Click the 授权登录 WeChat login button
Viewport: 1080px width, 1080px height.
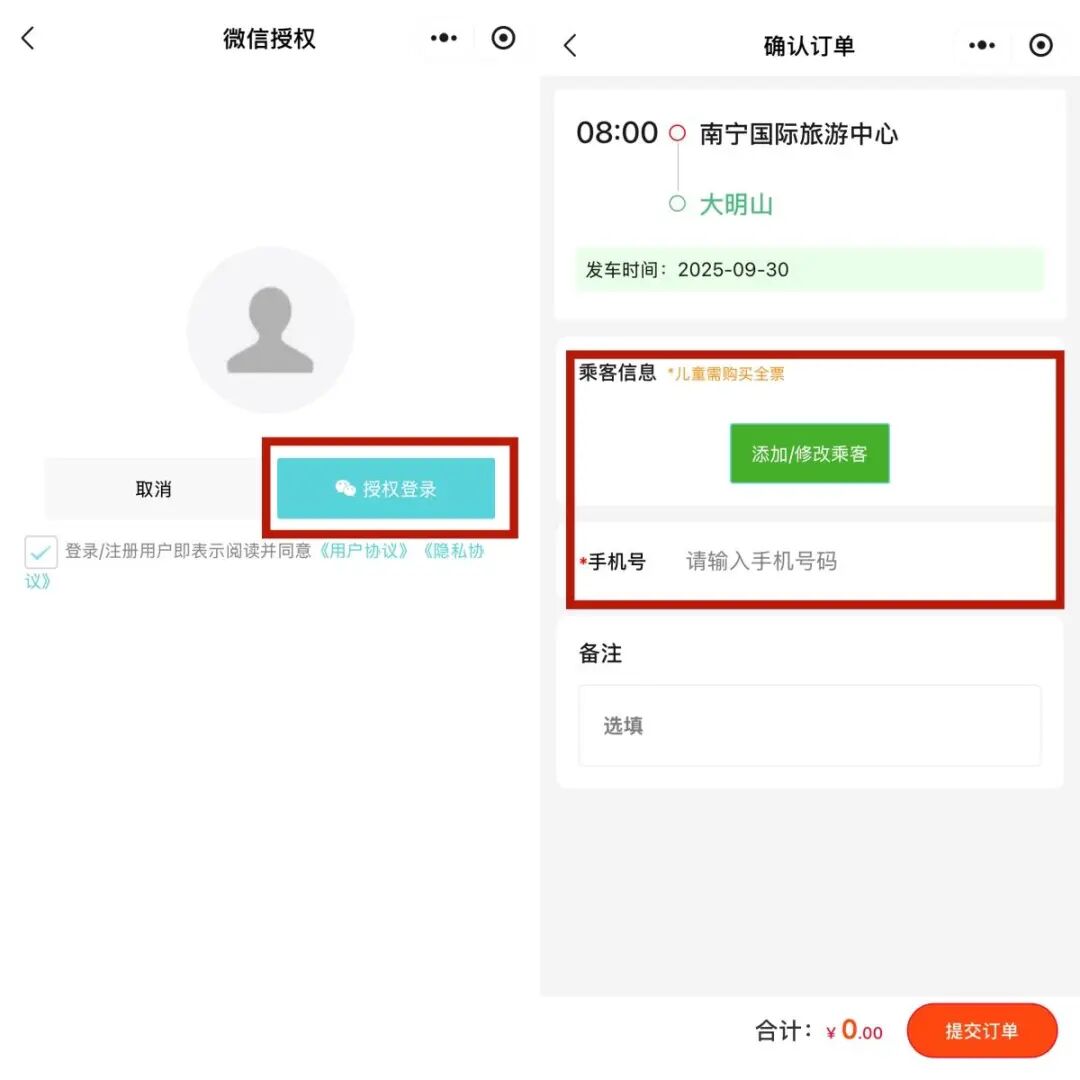coord(386,488)
